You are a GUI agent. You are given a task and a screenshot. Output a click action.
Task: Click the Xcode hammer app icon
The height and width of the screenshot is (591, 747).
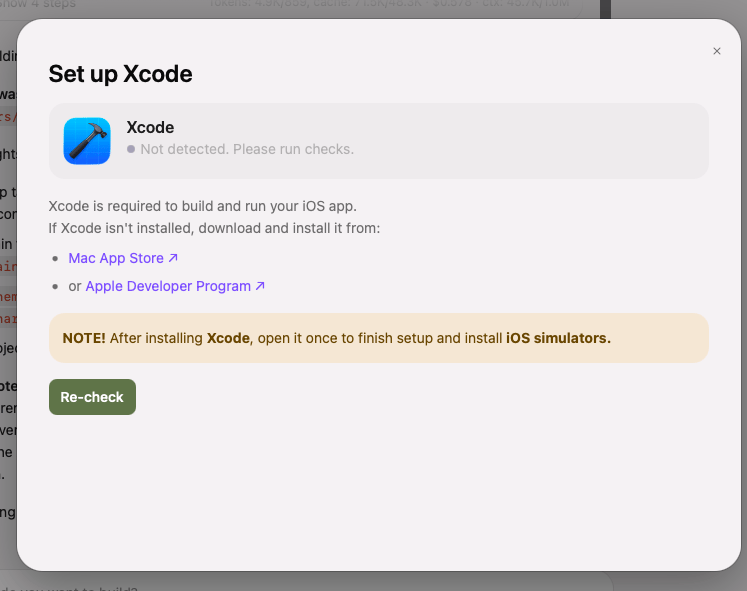tap(87, 141)
